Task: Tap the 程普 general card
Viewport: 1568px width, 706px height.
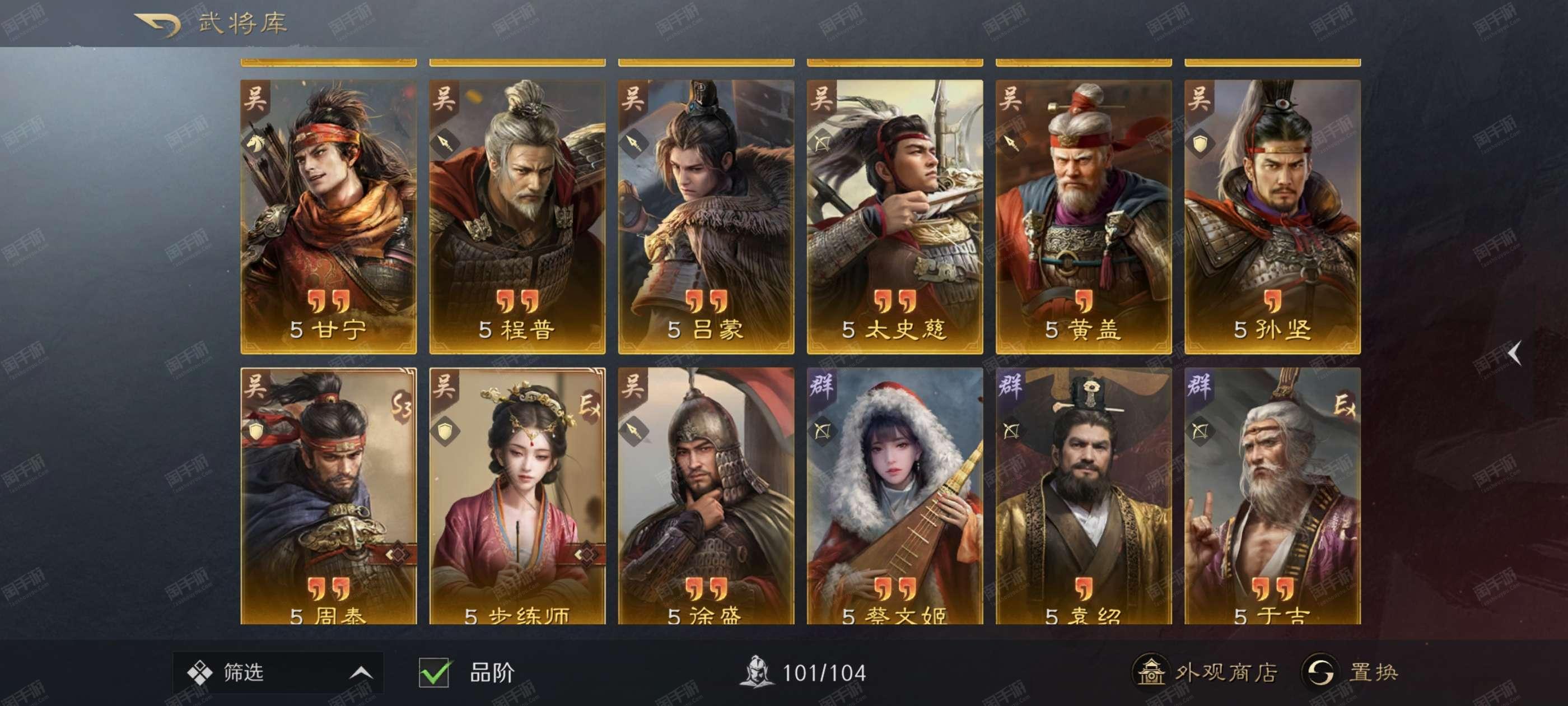Action: (517, 217)
